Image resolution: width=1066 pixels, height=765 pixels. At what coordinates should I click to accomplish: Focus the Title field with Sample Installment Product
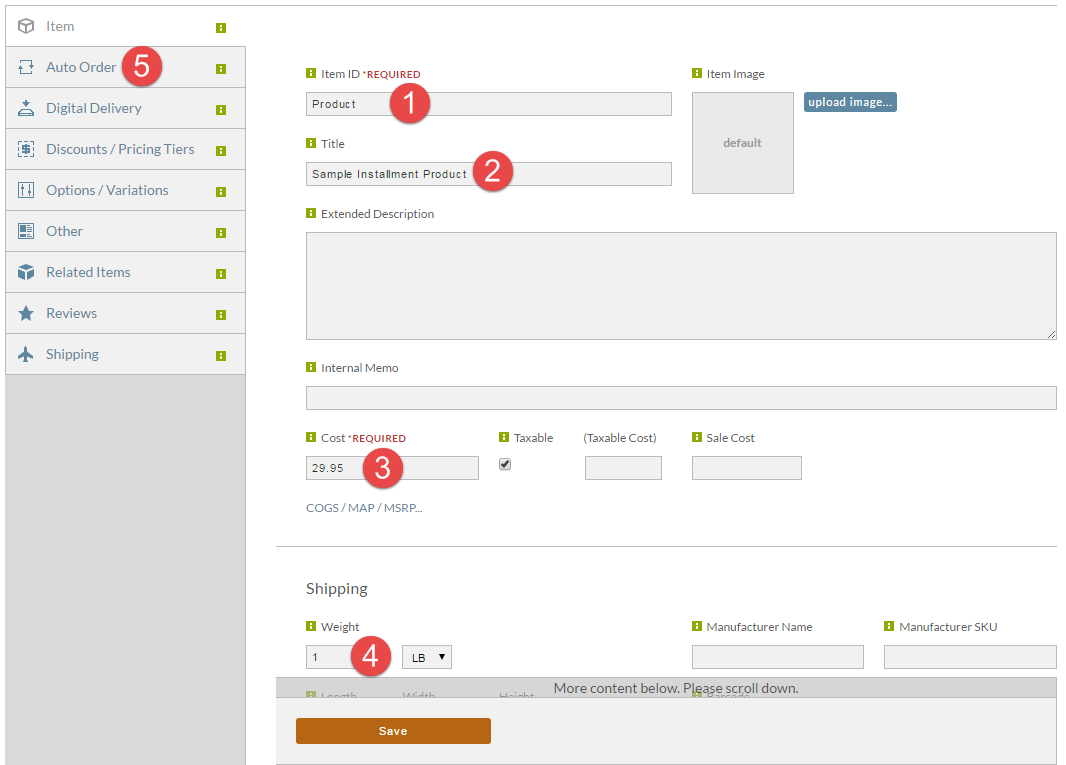coord(488,174)
